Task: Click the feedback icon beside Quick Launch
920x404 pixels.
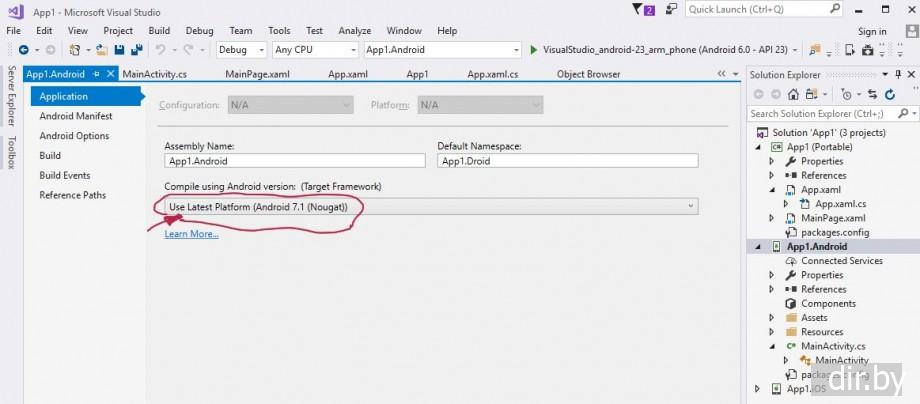Action: 672,9
